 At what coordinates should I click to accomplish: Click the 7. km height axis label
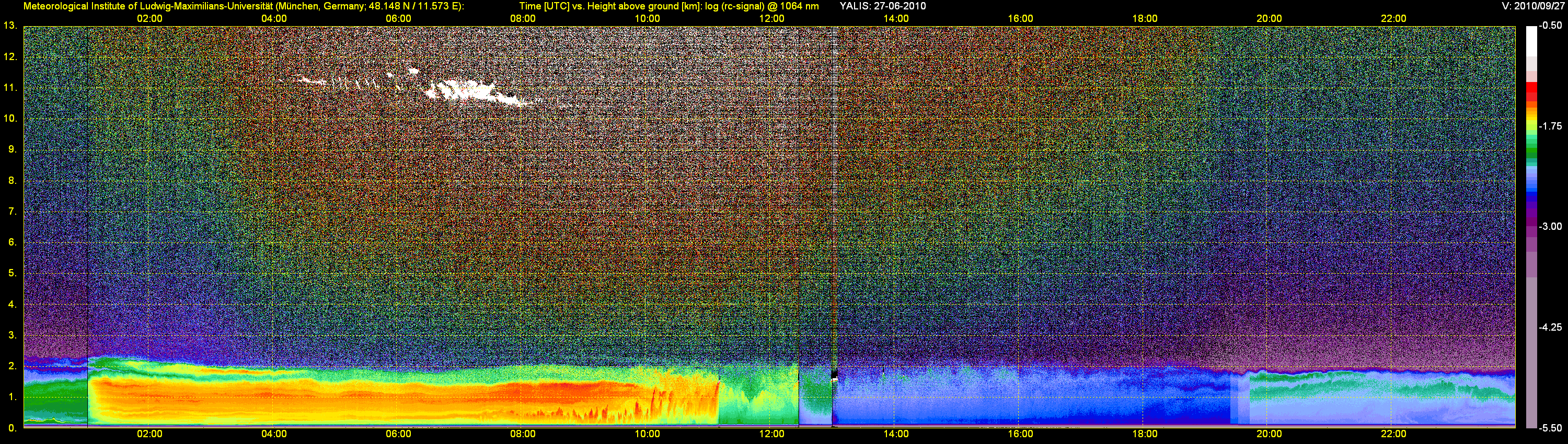pos(12,211)
